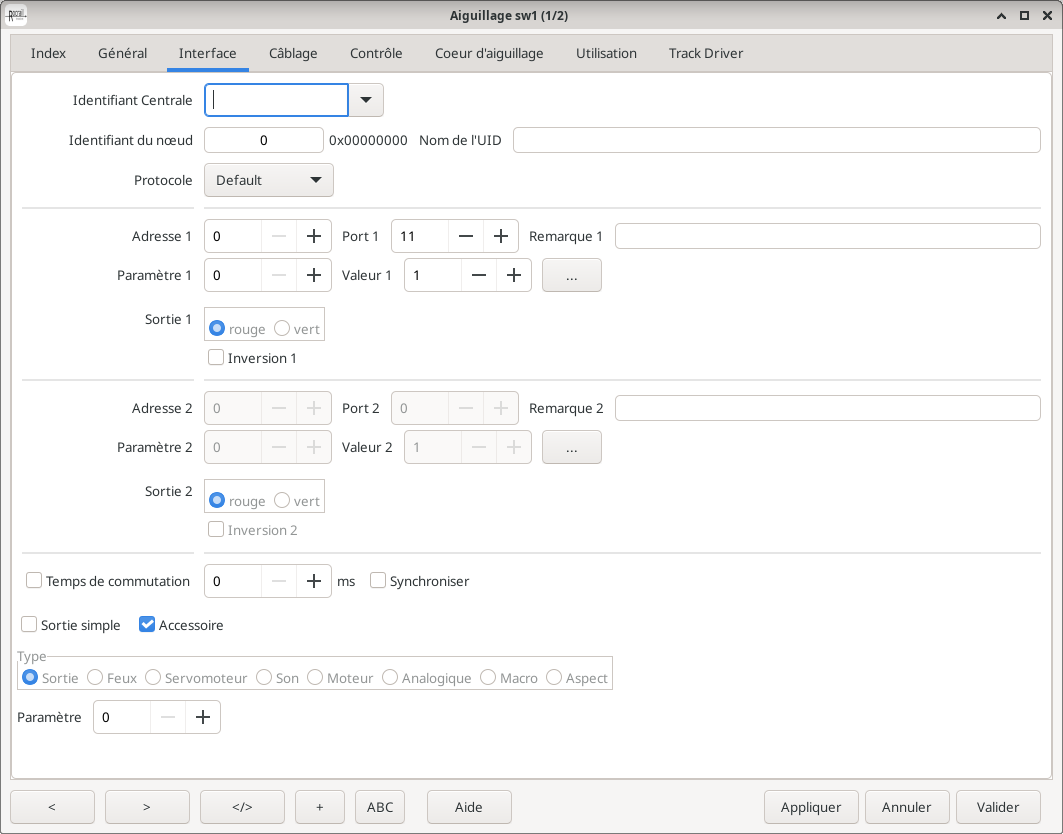The width and height of the screenshot is (1063, 834).
Task: Open Identifiant Centrale dropdown arrow
Action: pyautogui.click(x=366, y=100)
